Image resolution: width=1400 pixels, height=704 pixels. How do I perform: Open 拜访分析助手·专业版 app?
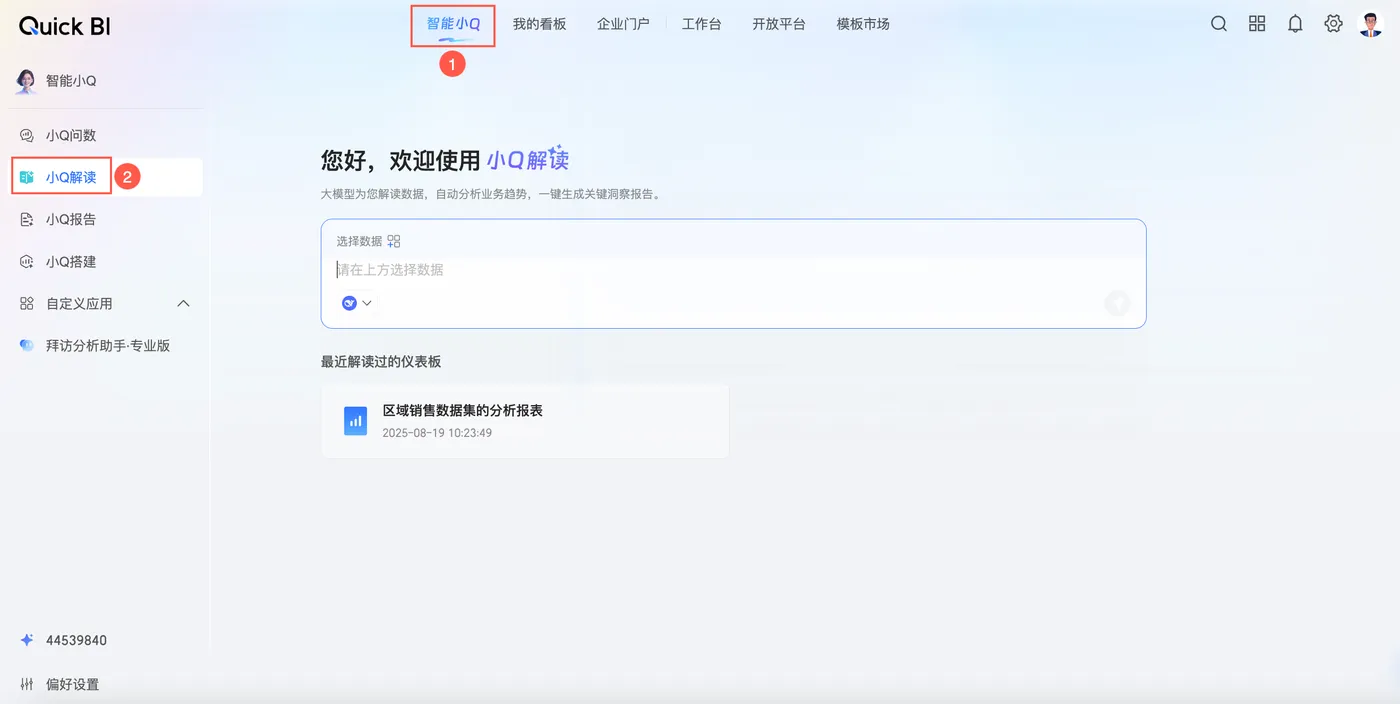coord(107,345)
